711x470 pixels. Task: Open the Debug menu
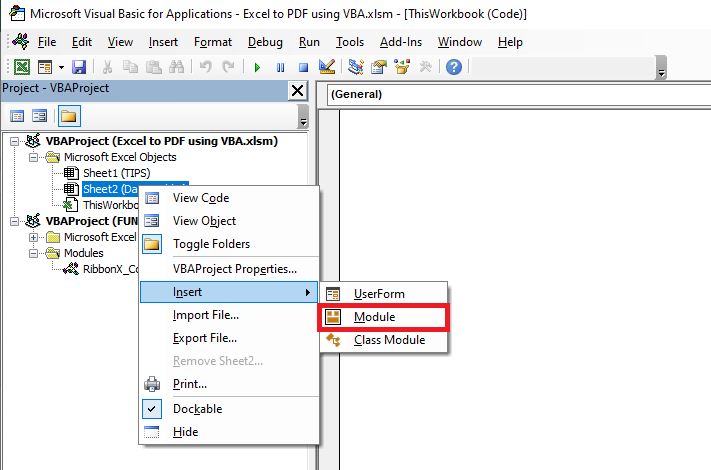click(x=265, y=42)
